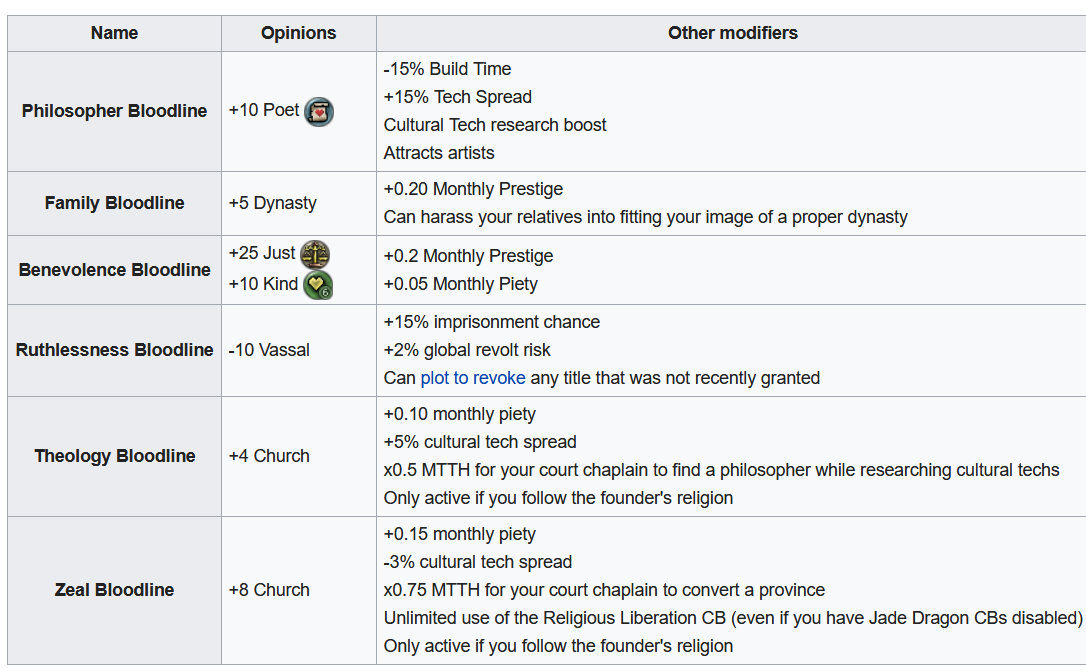Click the "-15% Build Time" modifier text
The image size is (1086, 672).
447,69
